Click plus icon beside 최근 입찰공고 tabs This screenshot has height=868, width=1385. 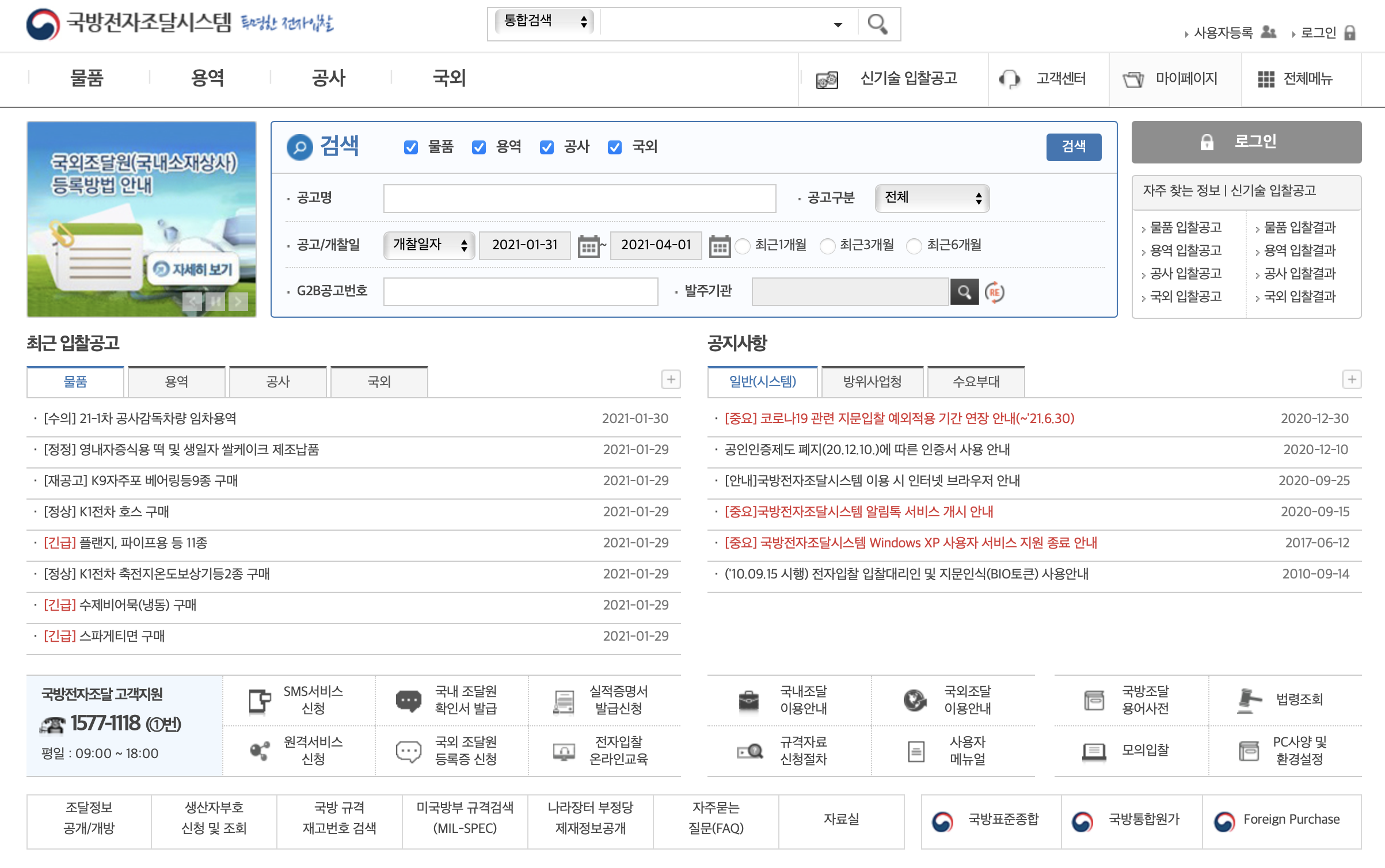(x=671, y=379)
